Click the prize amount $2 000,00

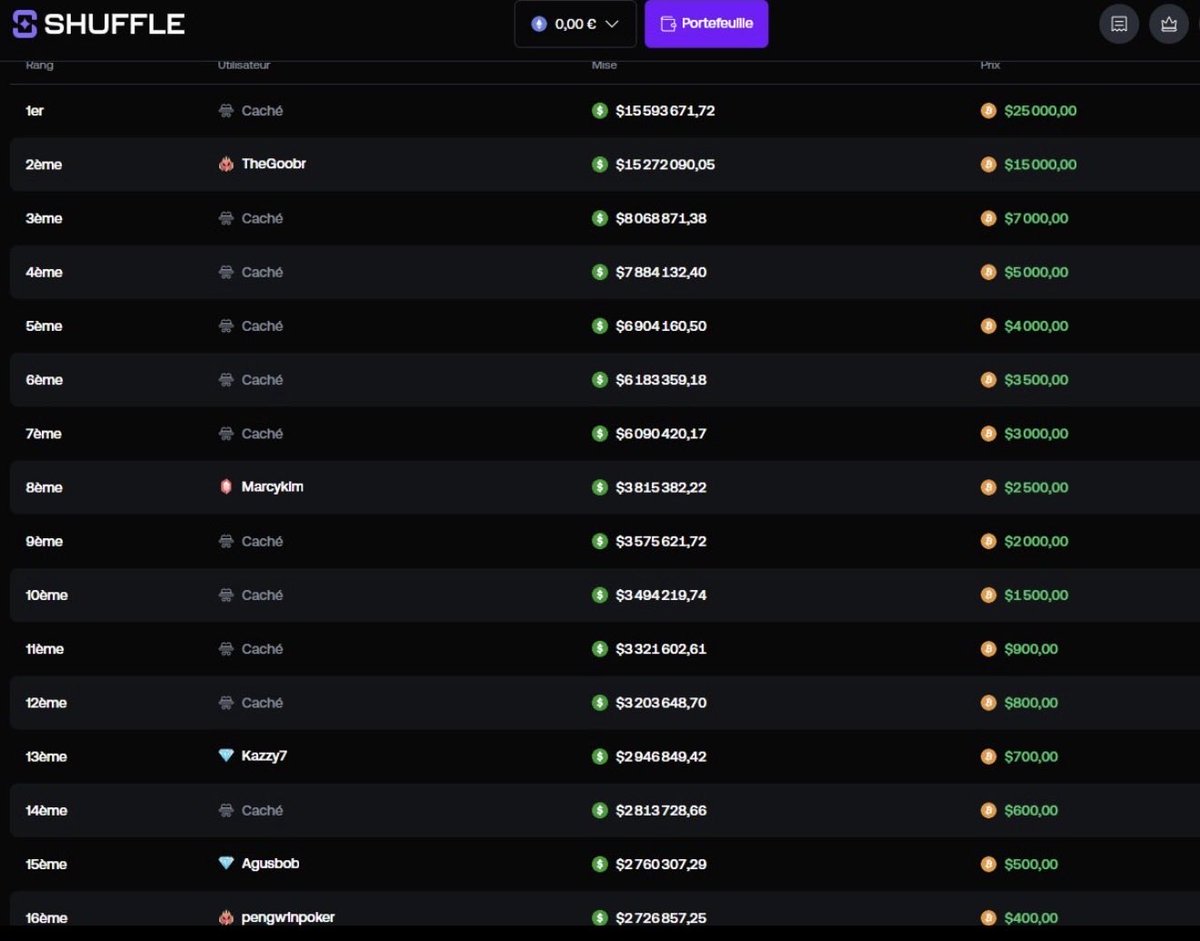click(1036, 541)
